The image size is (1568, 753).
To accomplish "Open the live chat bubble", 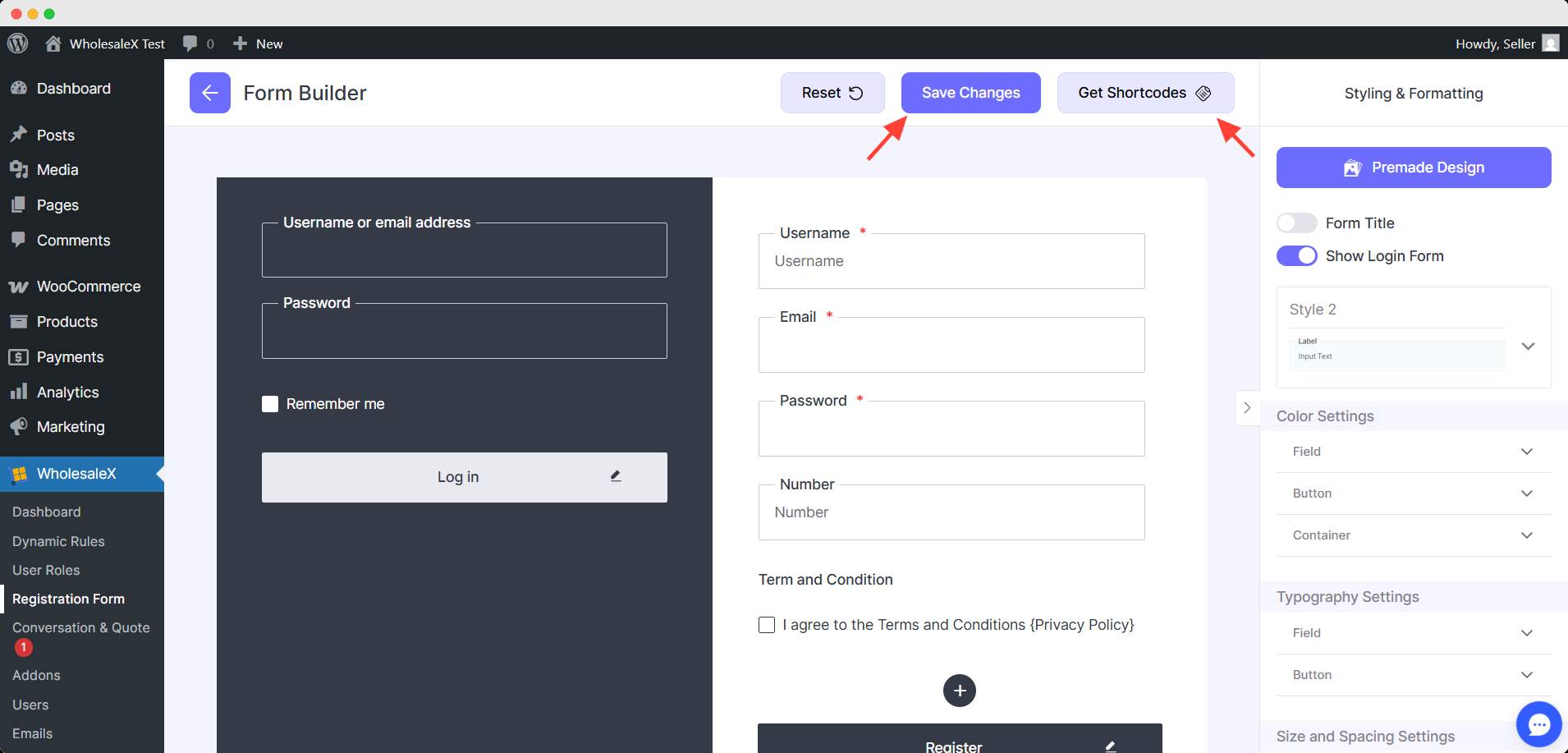I will pos(1538,724).
